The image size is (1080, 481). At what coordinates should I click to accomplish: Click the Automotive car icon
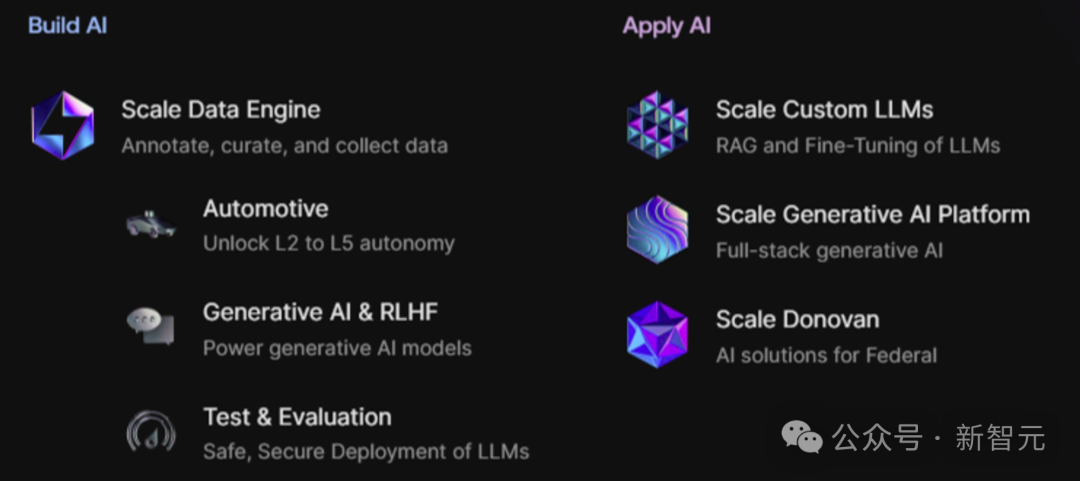point(151,224)
